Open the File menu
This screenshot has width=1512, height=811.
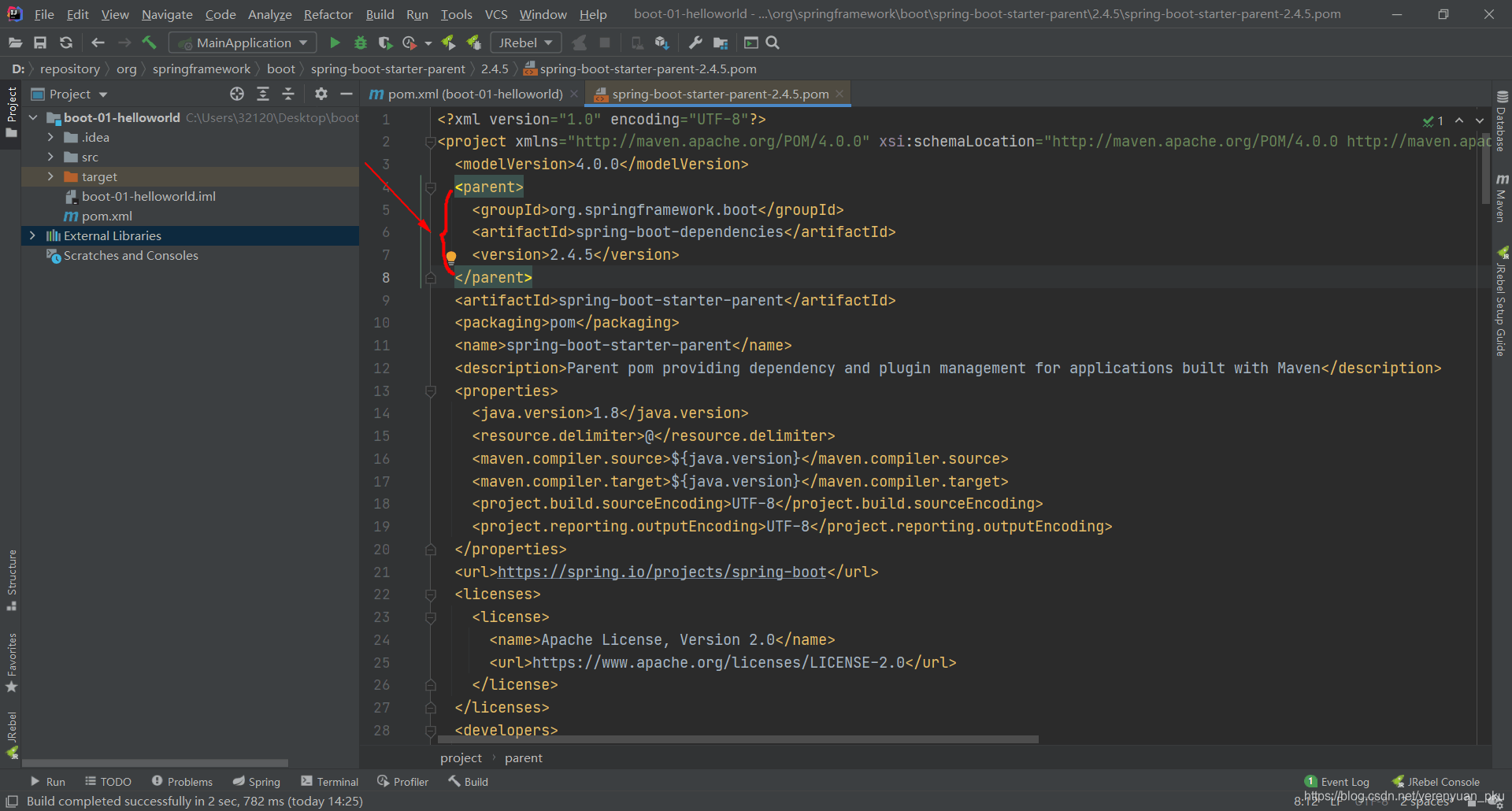click(44, 14)
